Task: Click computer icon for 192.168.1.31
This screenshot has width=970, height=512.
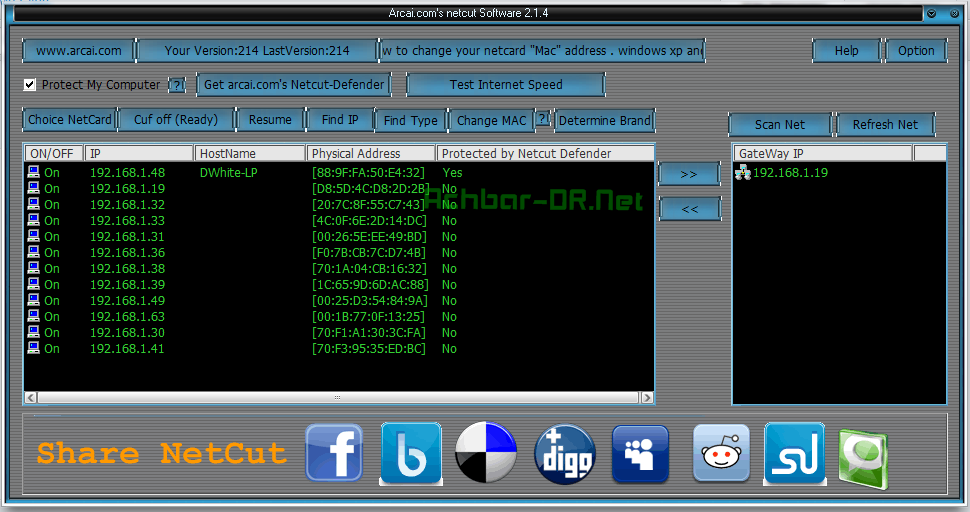Action: pyautogui.click(x=33, y=236)
